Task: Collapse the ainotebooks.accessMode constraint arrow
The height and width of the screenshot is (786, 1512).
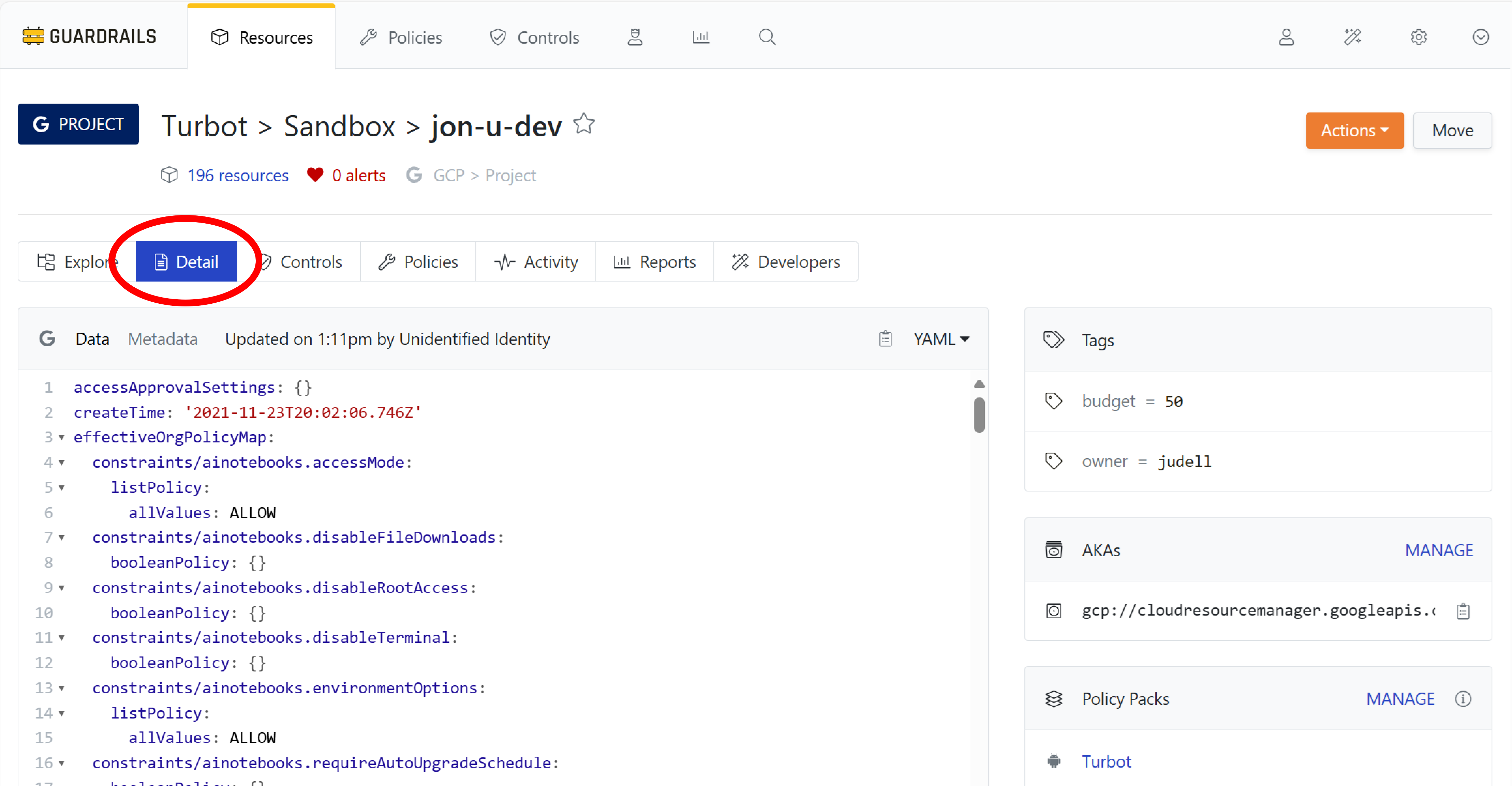Action: pyautogui.click(x=62, y=463)
